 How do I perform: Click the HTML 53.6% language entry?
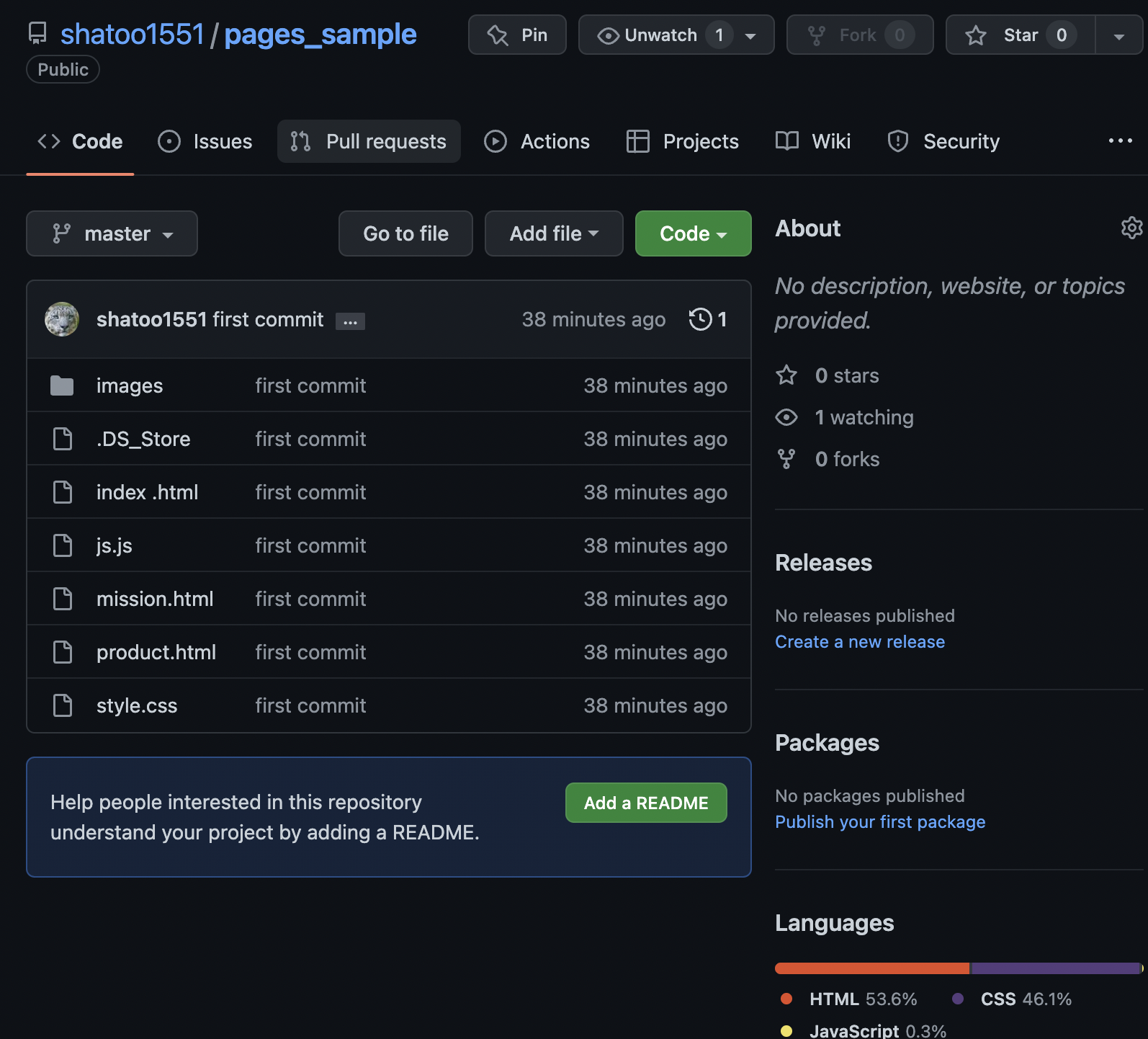[x=848, y=999]
